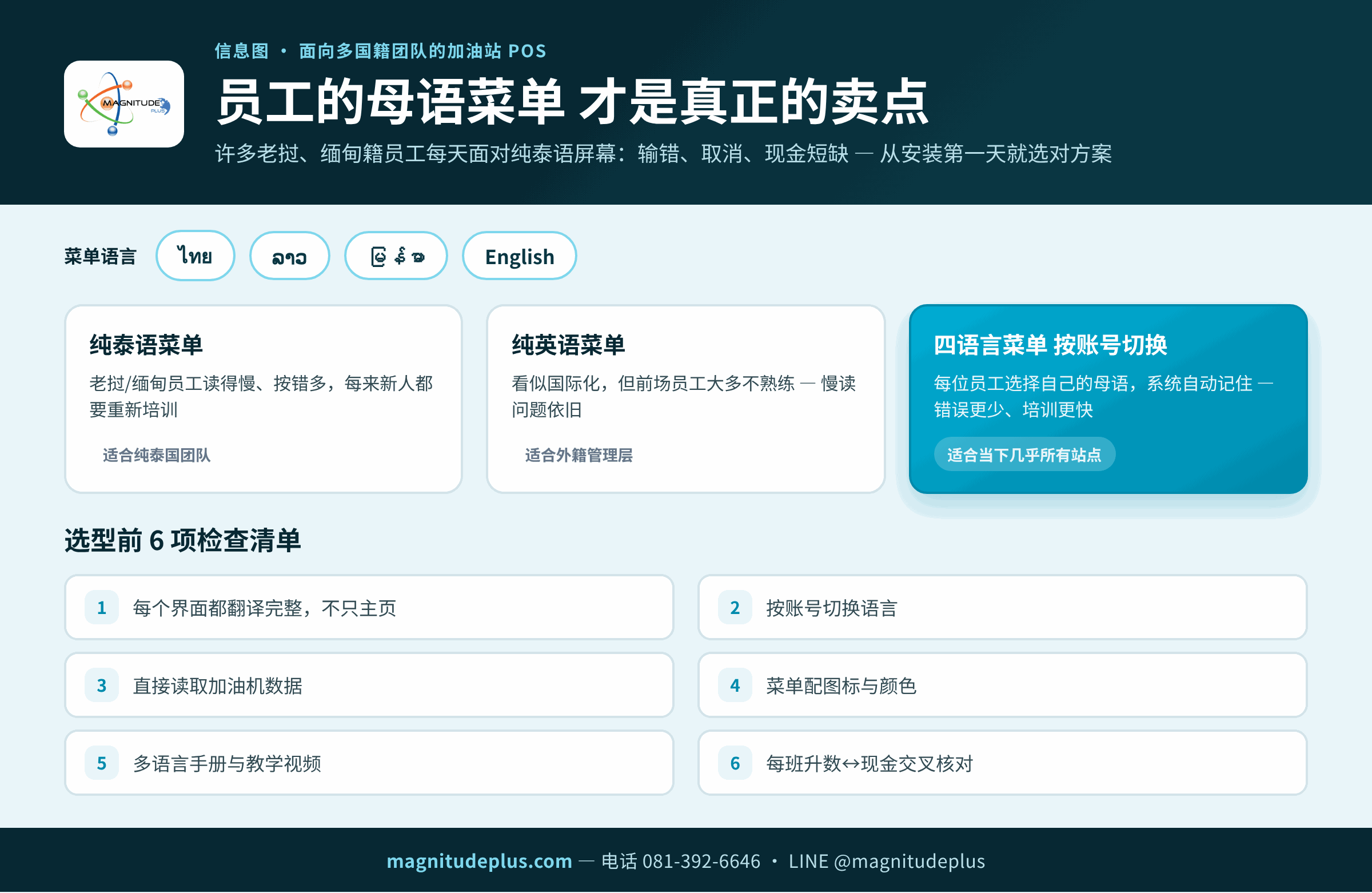1372x893 pixels.
Task: Click the 菜单语言 label
Action: point(100,257)
